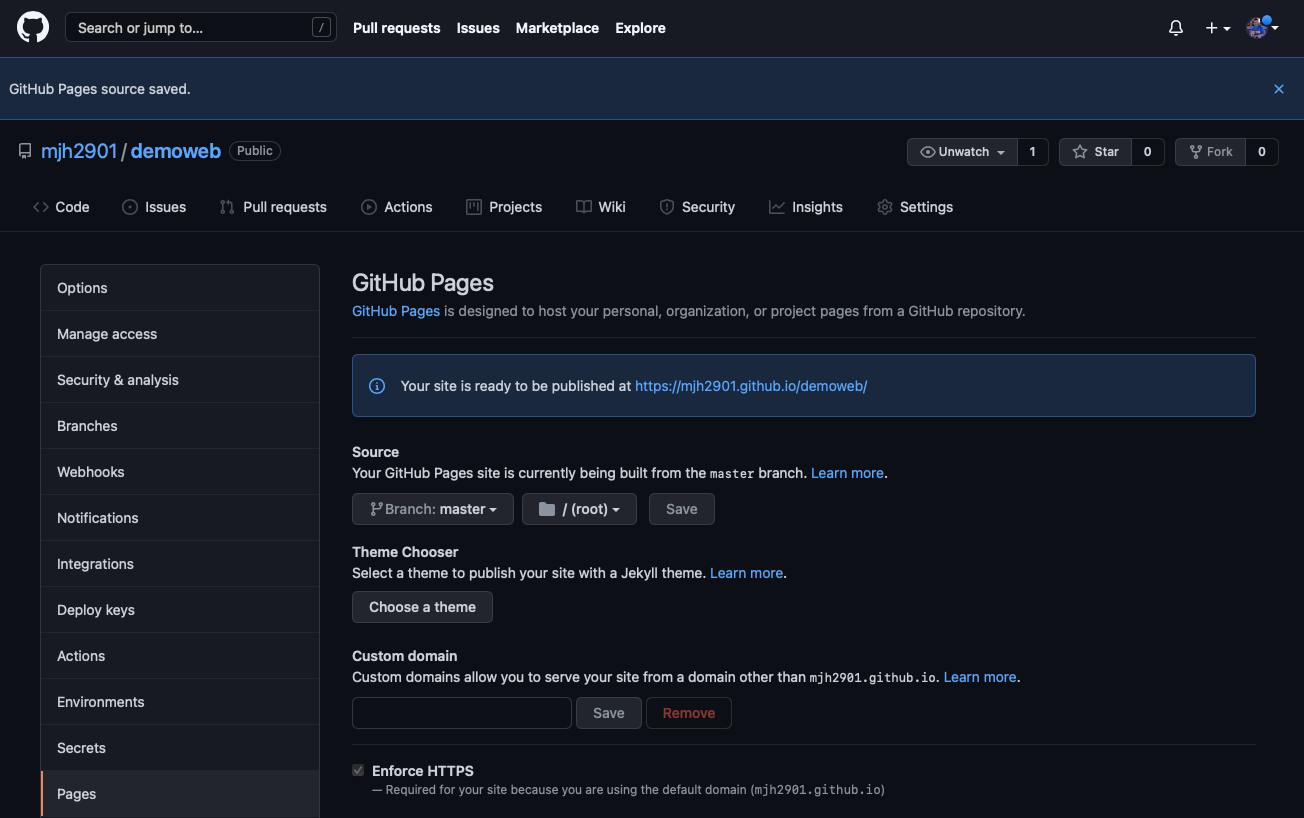Screen dimensions: 1304x818
Task: Open Learn more link under Source
Action: coord(847,473)
